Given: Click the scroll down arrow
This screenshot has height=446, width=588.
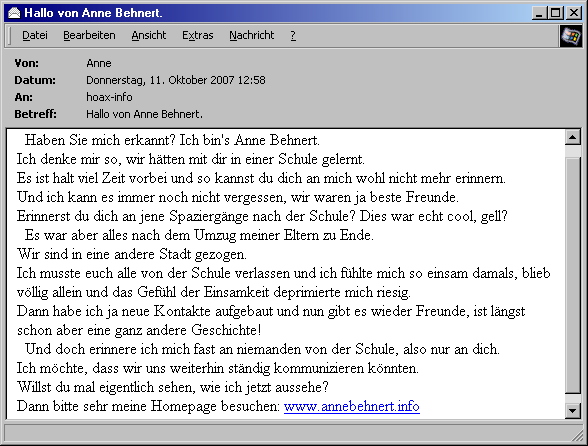Looking at the screenshot, I should click(572, 410).
